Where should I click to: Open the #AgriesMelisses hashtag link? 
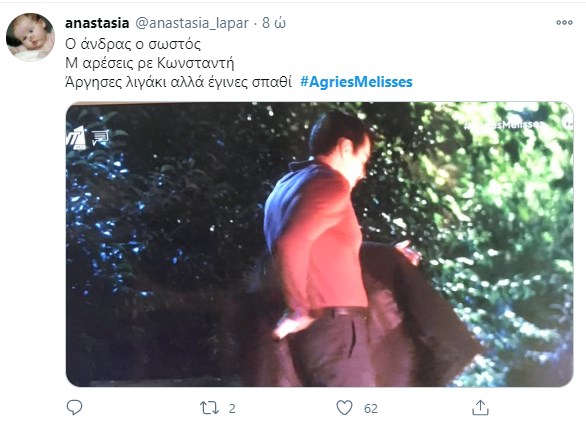(356, 82)
